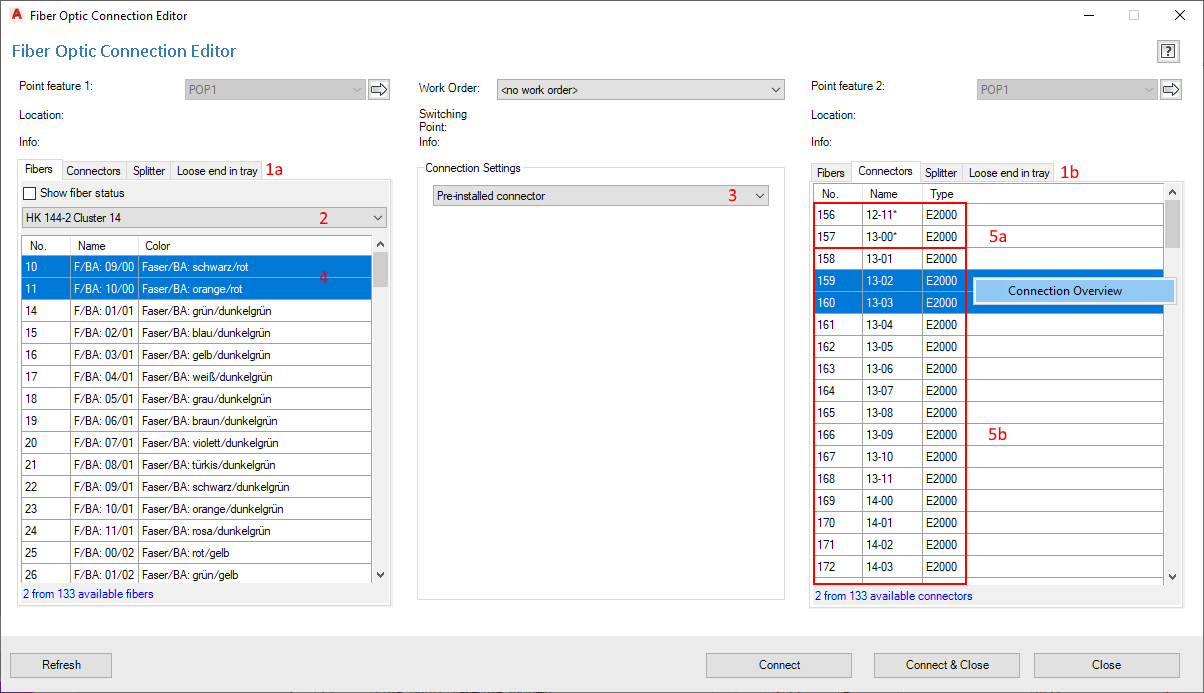The image size is (1204, 693).
Task: Open the help question mark icon
Action: [1167, 51]
